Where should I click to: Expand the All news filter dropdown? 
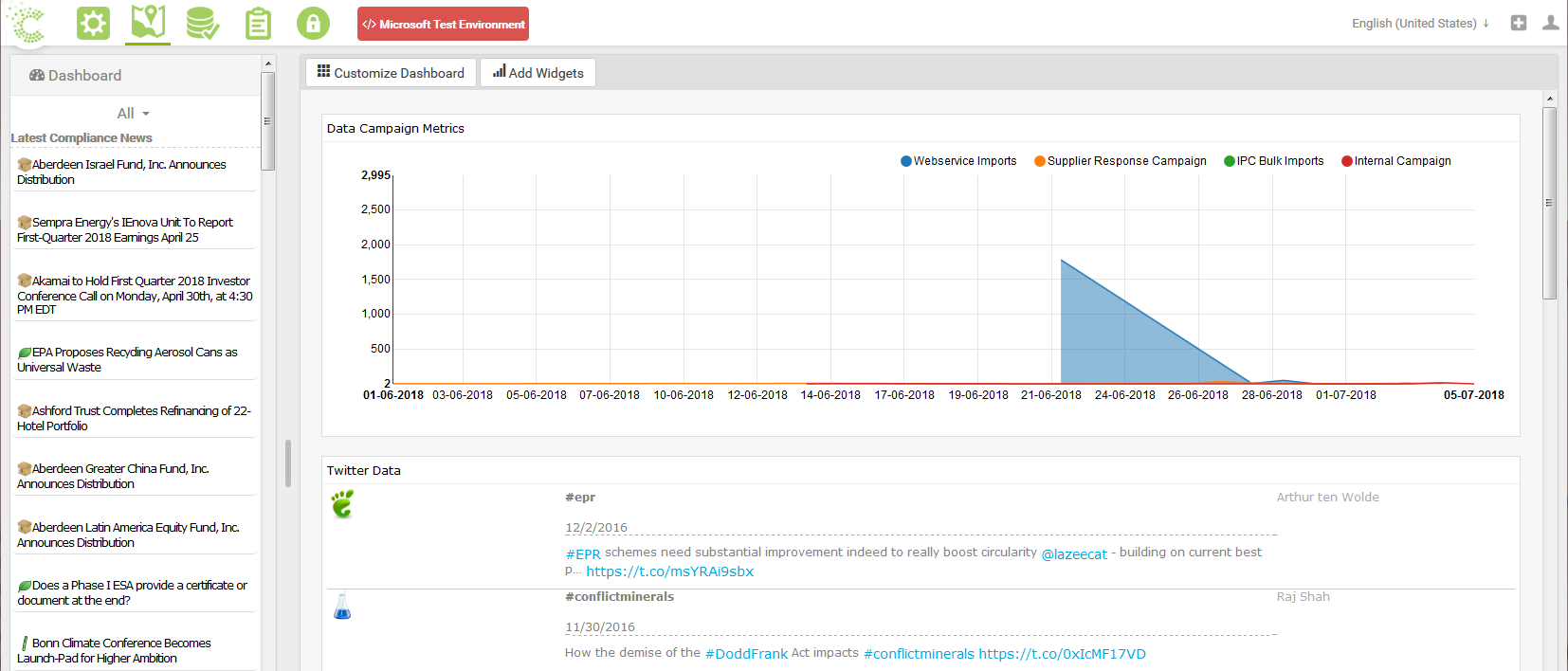click(x=133, y=113)
